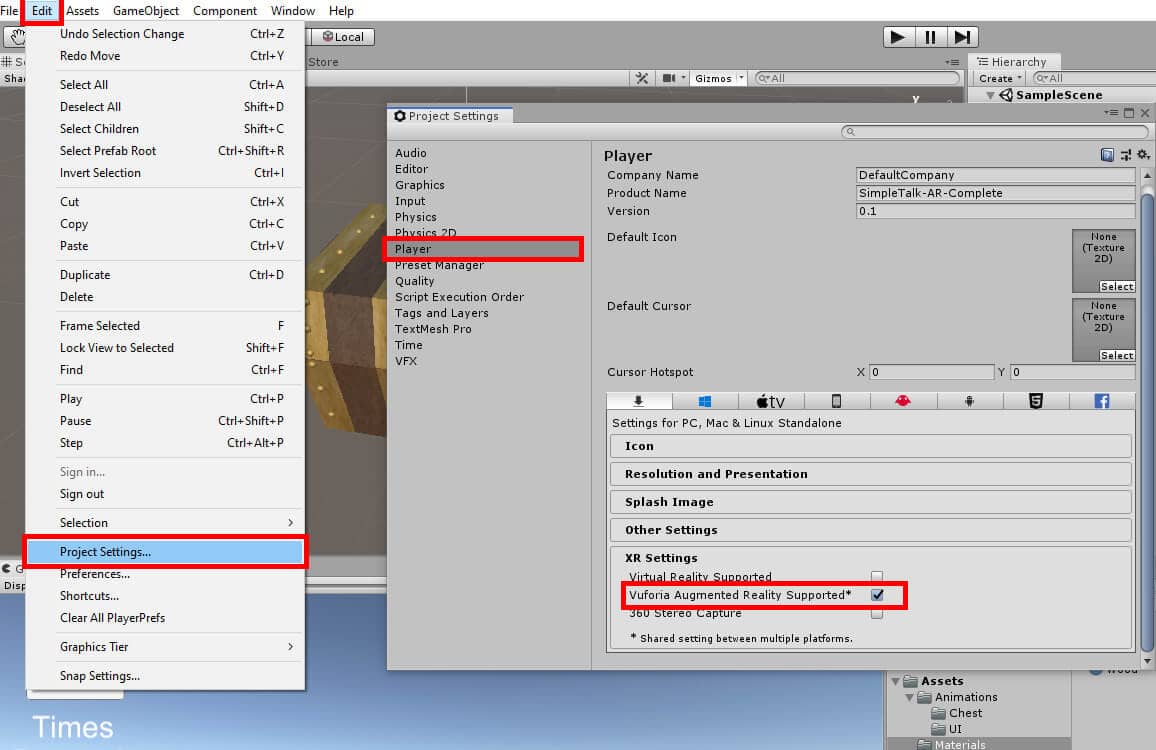Open the GameObject menu

[x=146, y=11]
